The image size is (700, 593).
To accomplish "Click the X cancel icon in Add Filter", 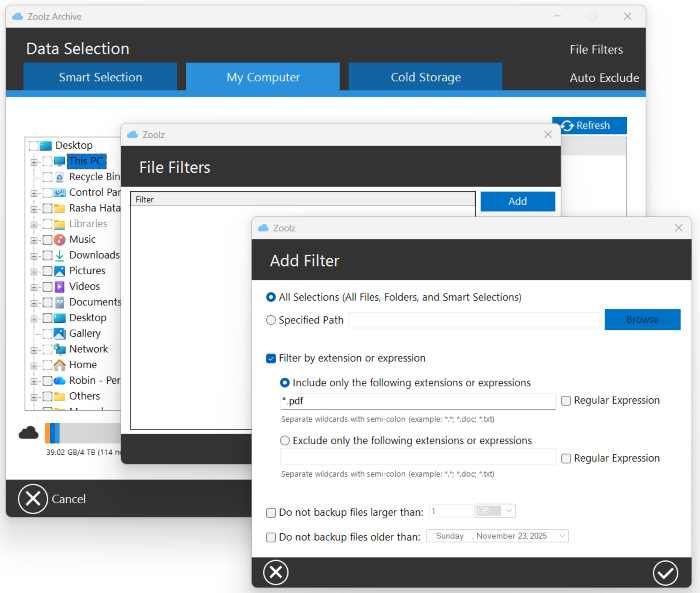I will 275,572.
